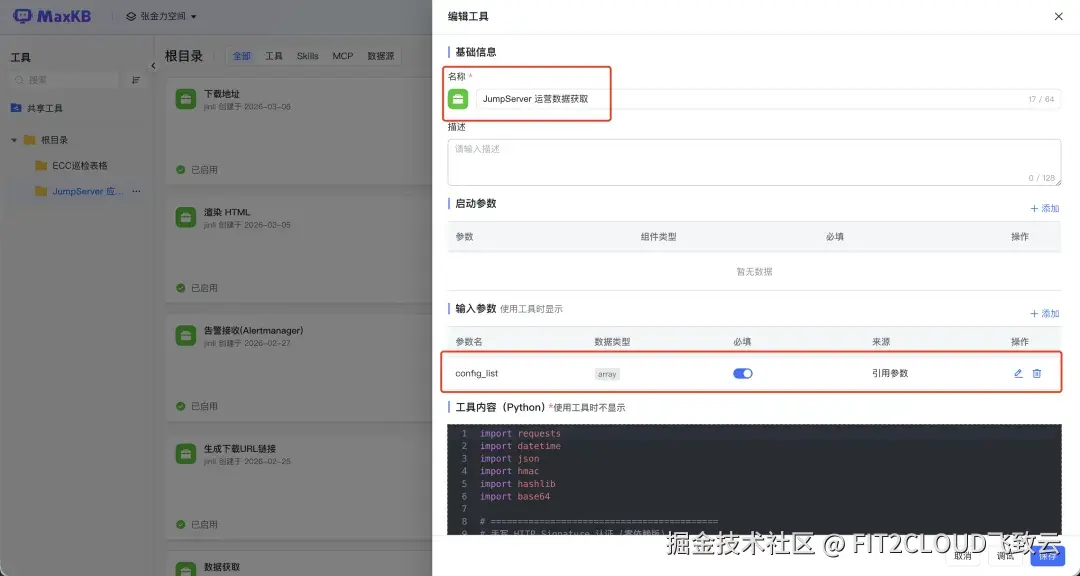The width and height of the screenshot is (1080, 576).
Task: Delete the config_list parameter with trash icon
Action: [x=1037, y=373]
